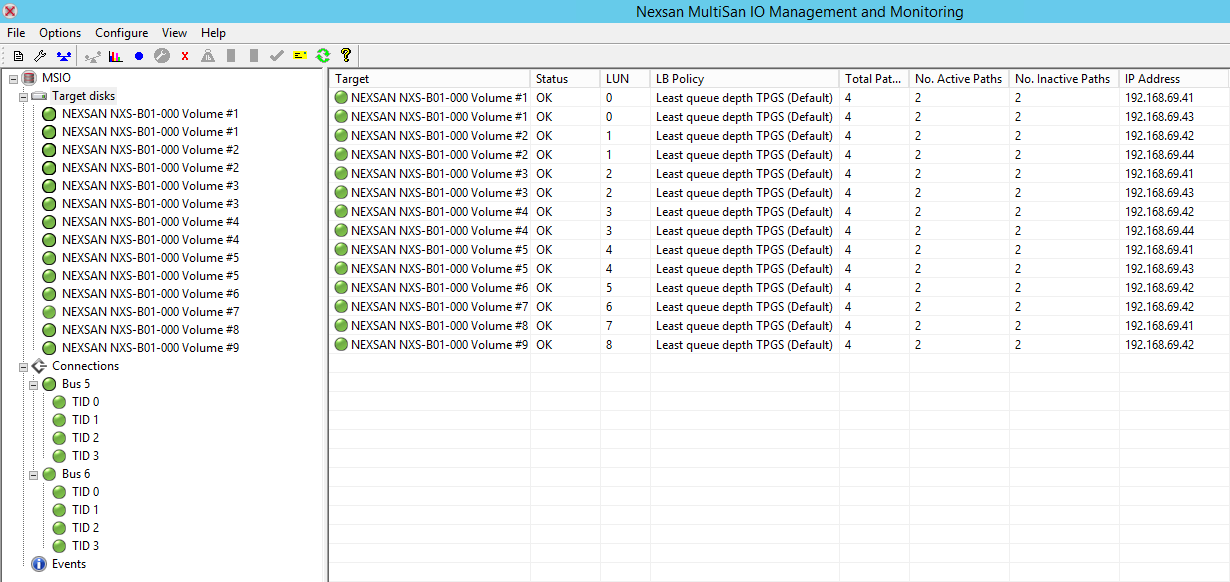
Task: Select TID 2 under Bus 6
Action: pos(85,528)
